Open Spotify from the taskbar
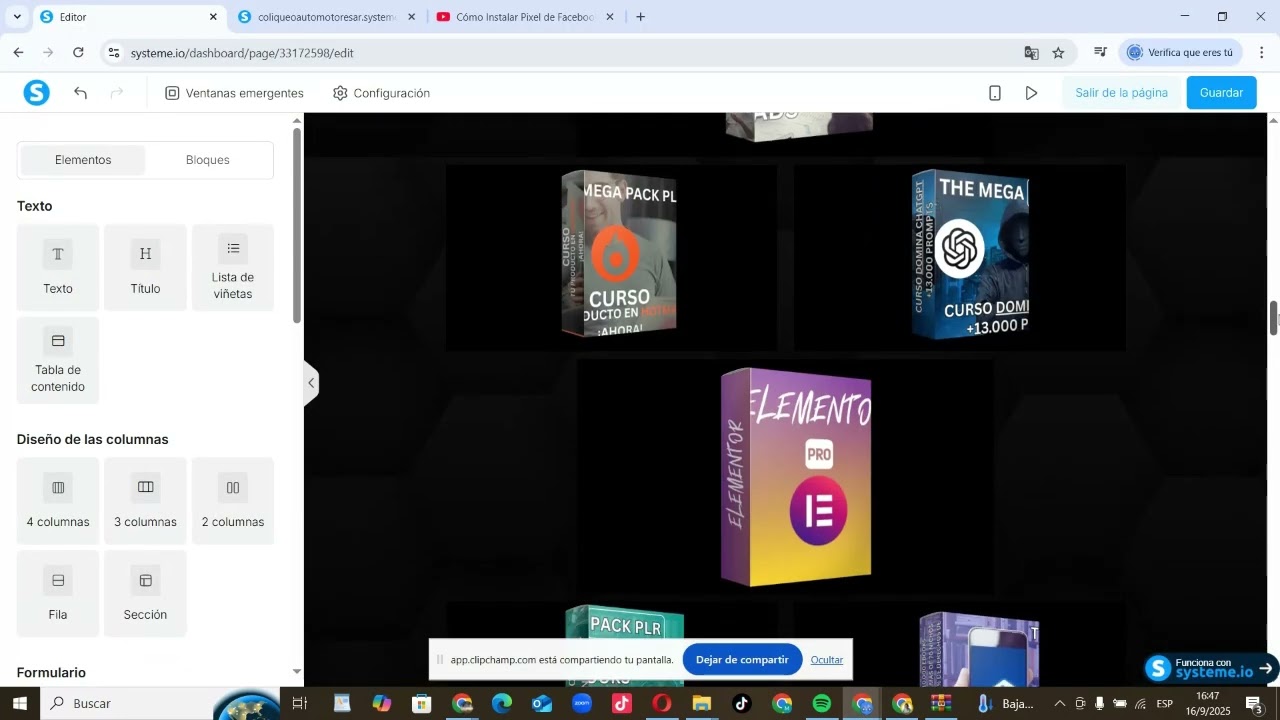Image resolution: width=1280 pixels, height=720 pixels. (822, 704)
